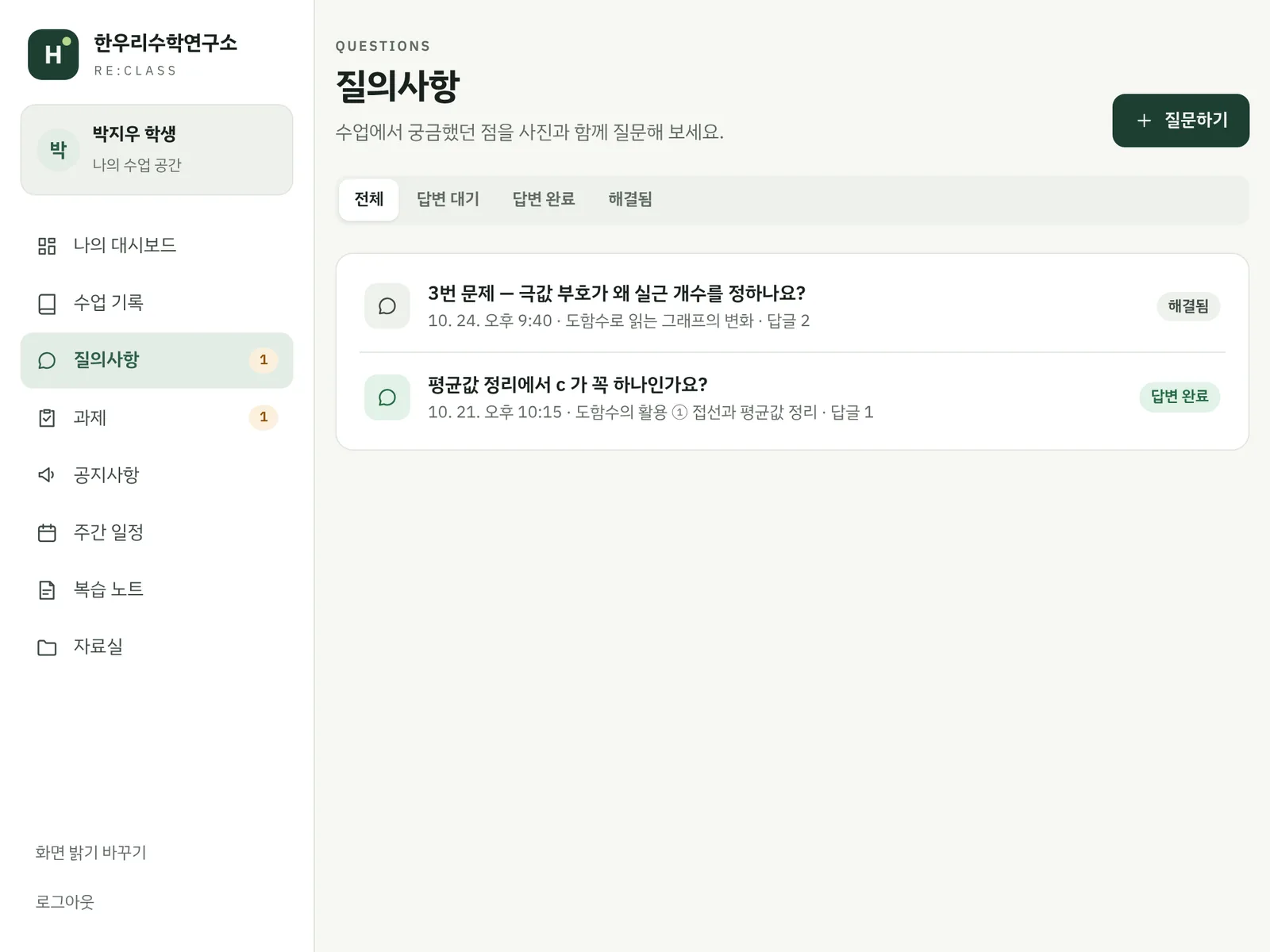Open 공지사항 menu item
The height and width of the screenshot is (952, 1270).
click(156, 475)
